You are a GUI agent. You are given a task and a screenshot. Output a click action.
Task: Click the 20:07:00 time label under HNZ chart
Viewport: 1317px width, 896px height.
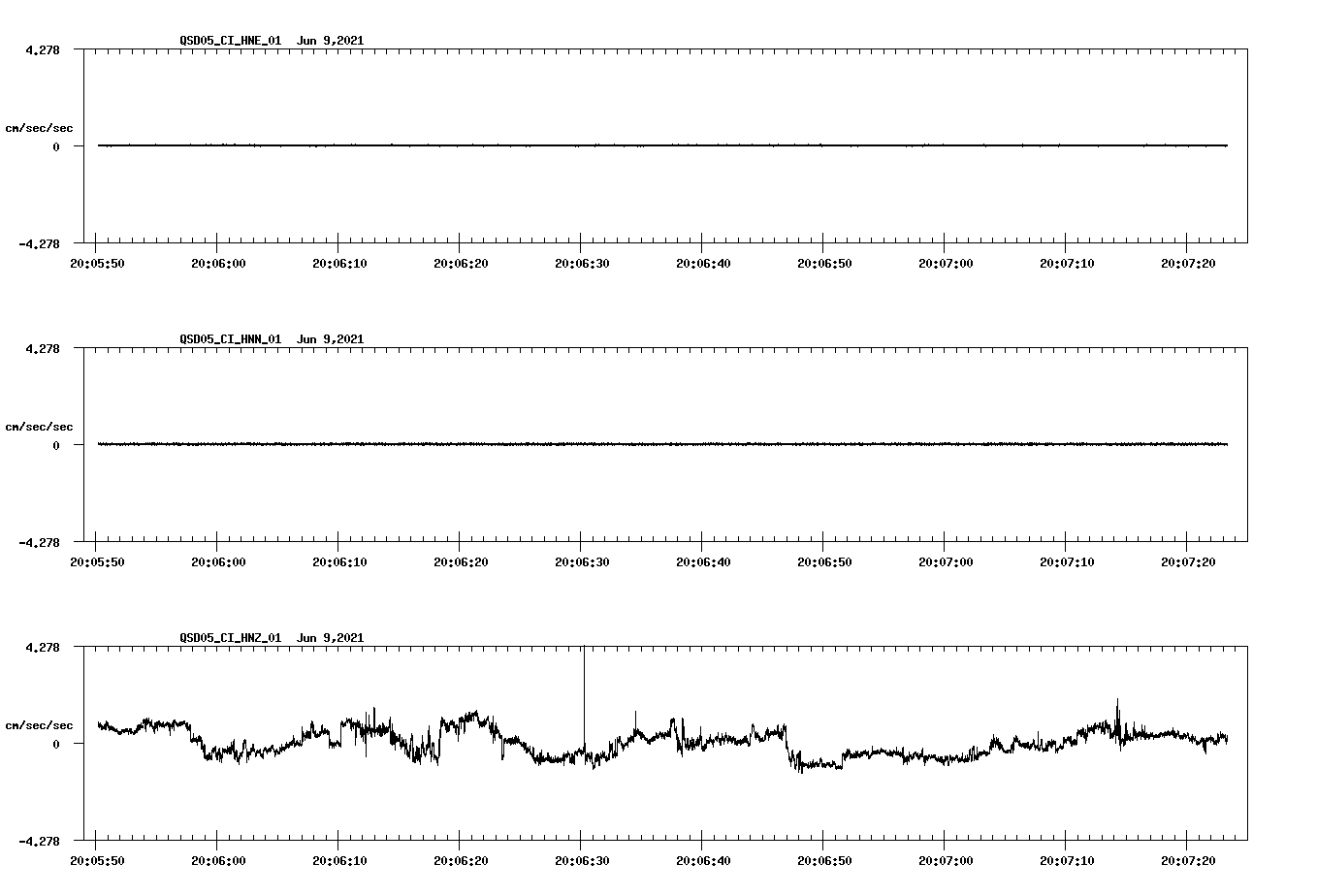pyautogui.click(x=946, y=860)
